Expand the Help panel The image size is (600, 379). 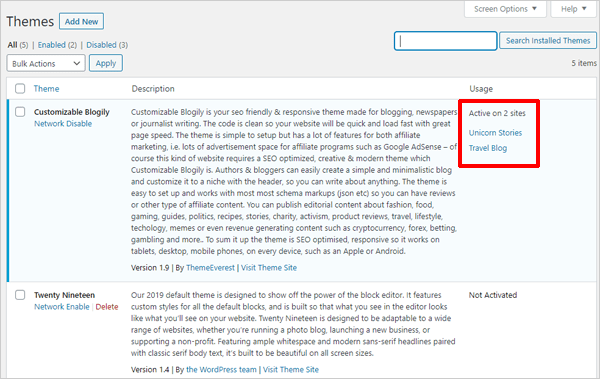click(574, 9)
